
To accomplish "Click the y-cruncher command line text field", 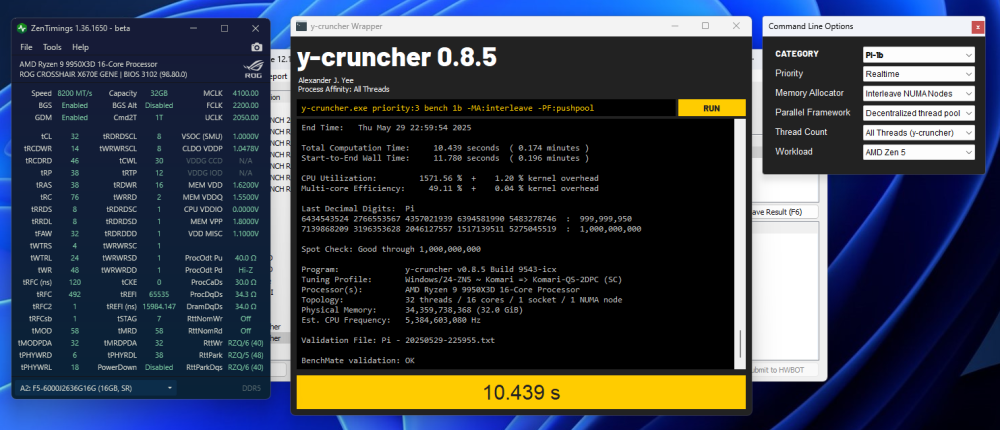I will (486, 108).
